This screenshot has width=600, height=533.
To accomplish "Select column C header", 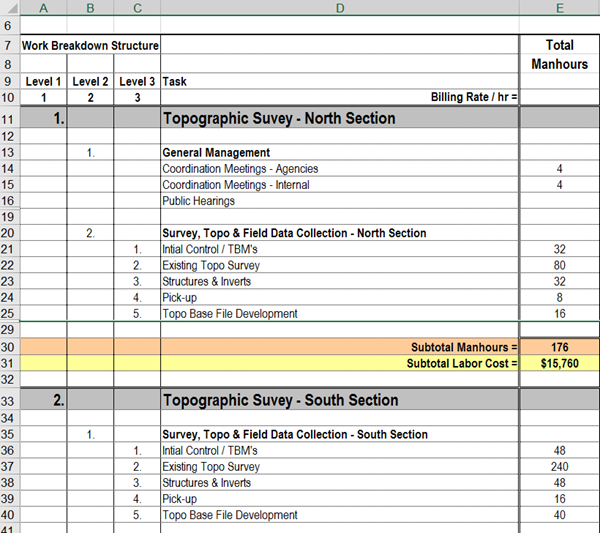I will point(137,8).
